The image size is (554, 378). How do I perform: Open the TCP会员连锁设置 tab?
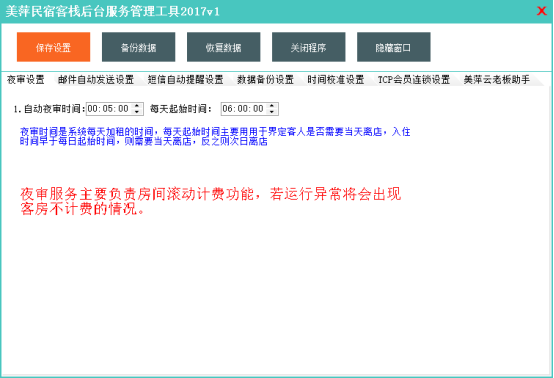click(x=414, y=79)
